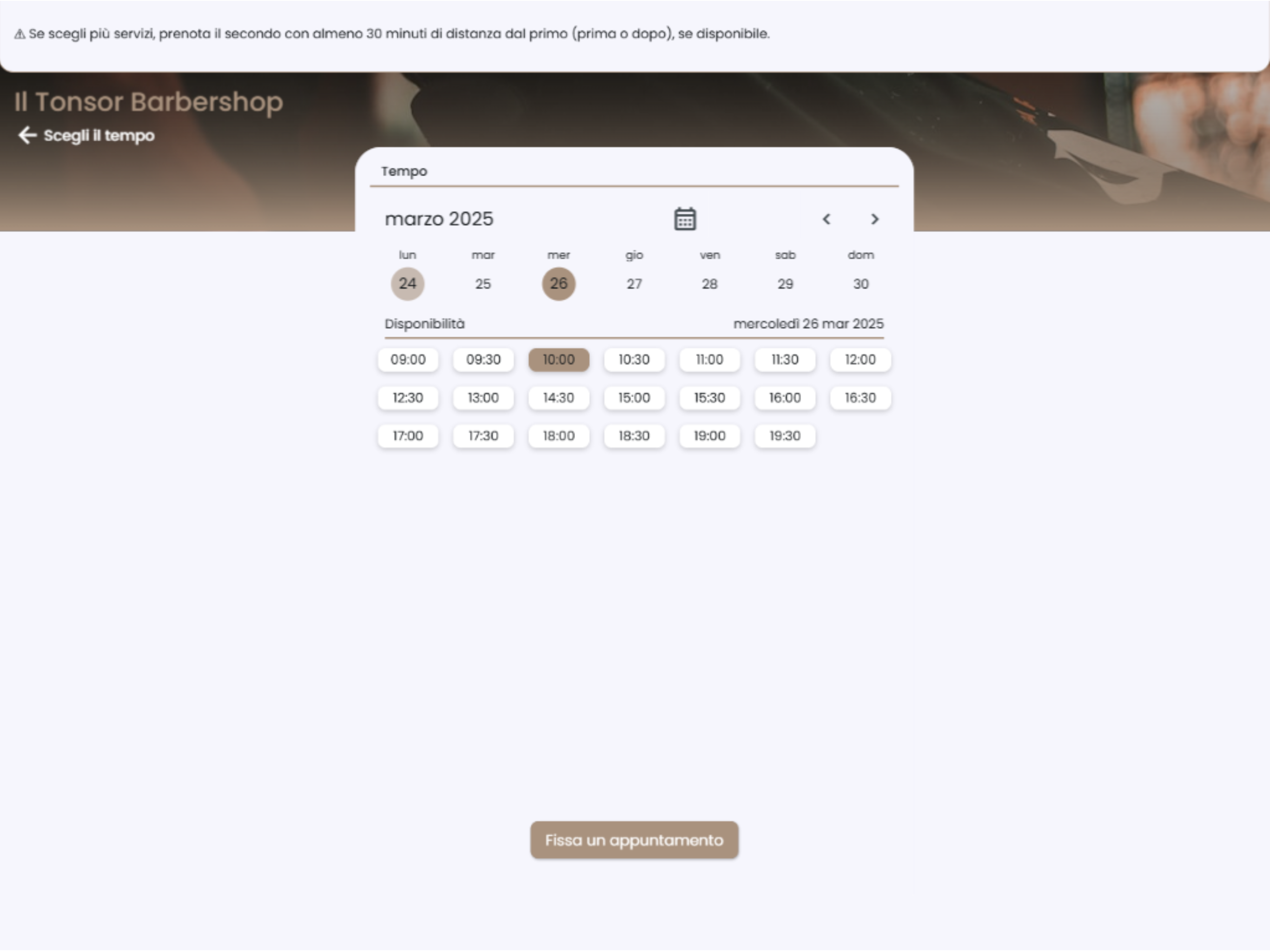Choose the 09:30 time slot
This screenshot has height=952, width=1270.
pyautogui.click(x=483, y=360)
